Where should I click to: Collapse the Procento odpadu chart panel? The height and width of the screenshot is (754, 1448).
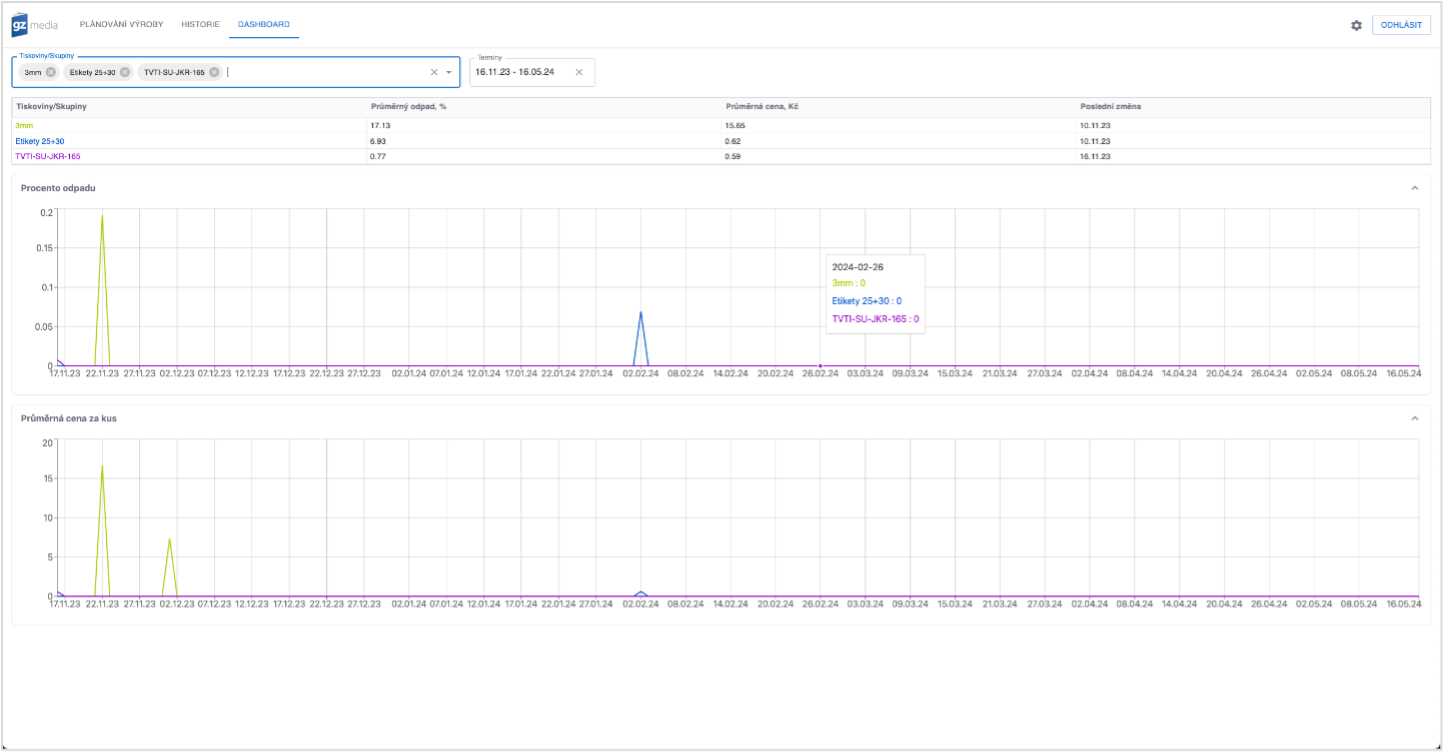1414,188
